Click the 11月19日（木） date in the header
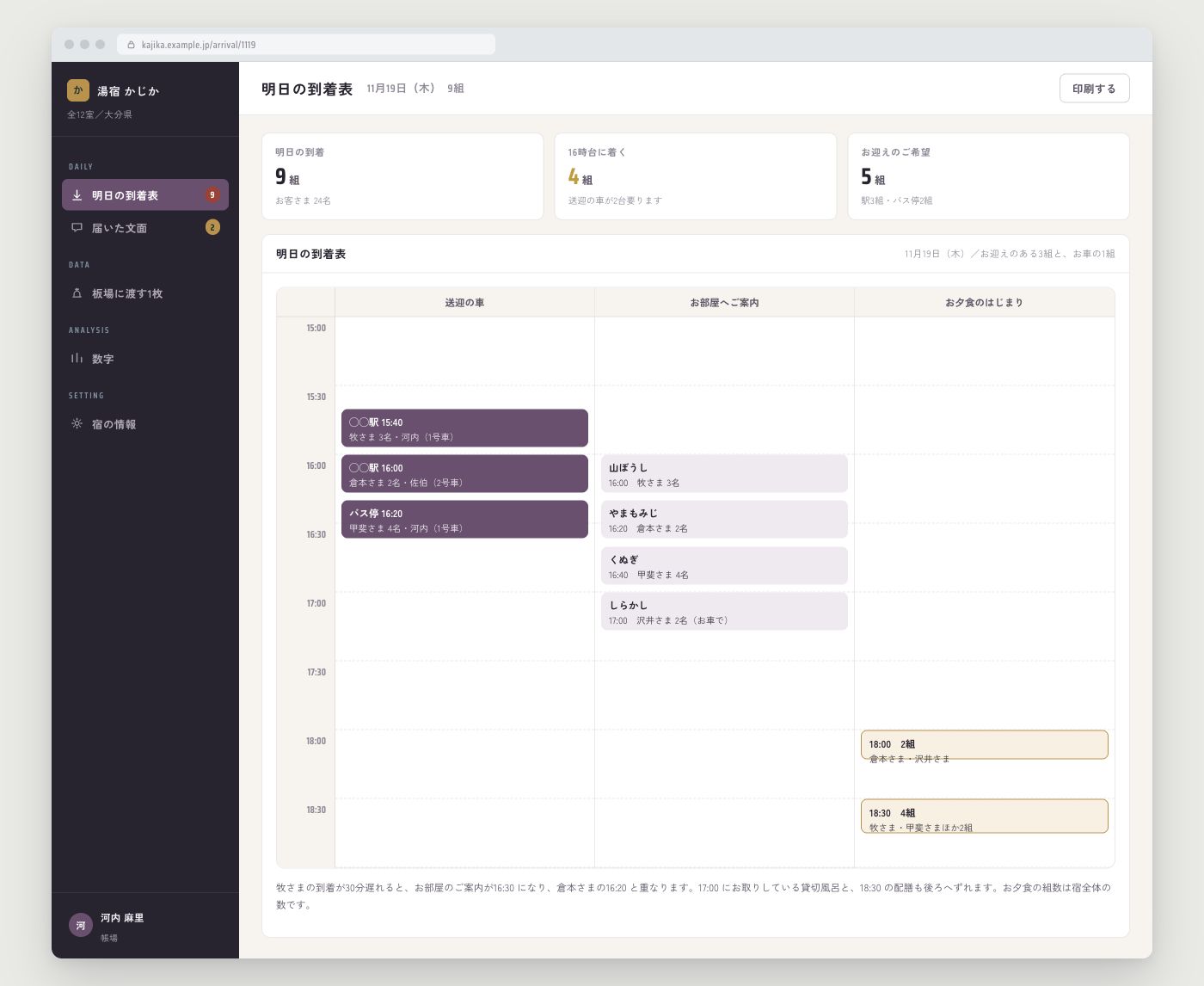The height and width of the screenshot is (986, 1204). [401, 89]
